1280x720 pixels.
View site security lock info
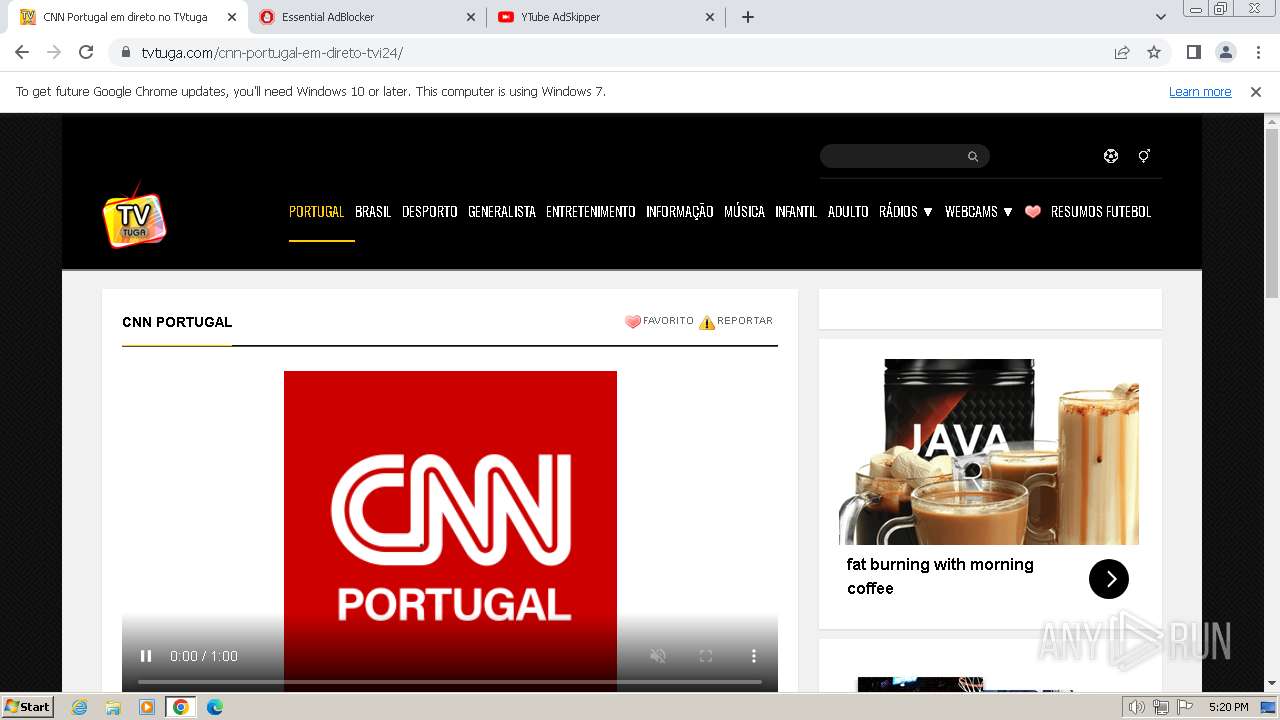click(x=126, y=53)
